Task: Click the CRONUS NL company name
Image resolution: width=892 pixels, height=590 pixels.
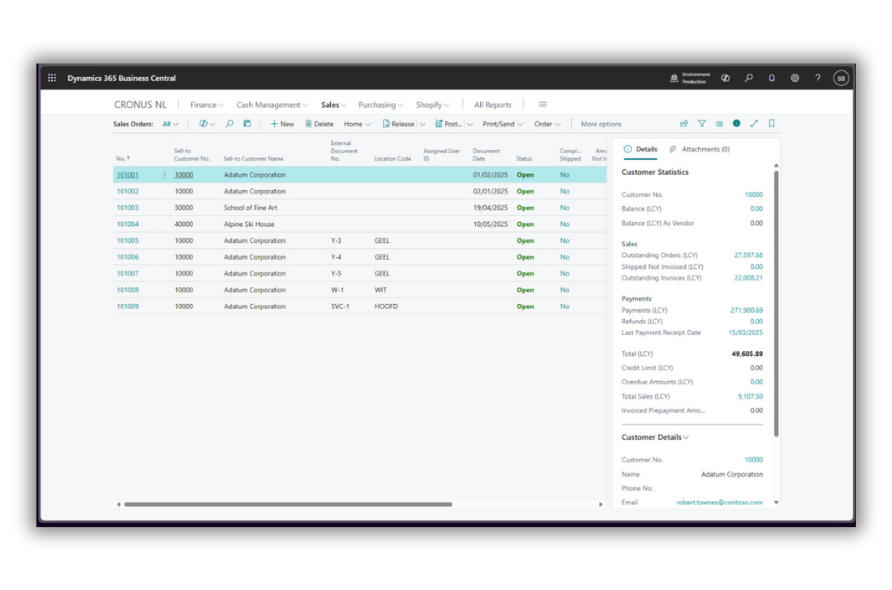Action: click(x=140, y=105)
